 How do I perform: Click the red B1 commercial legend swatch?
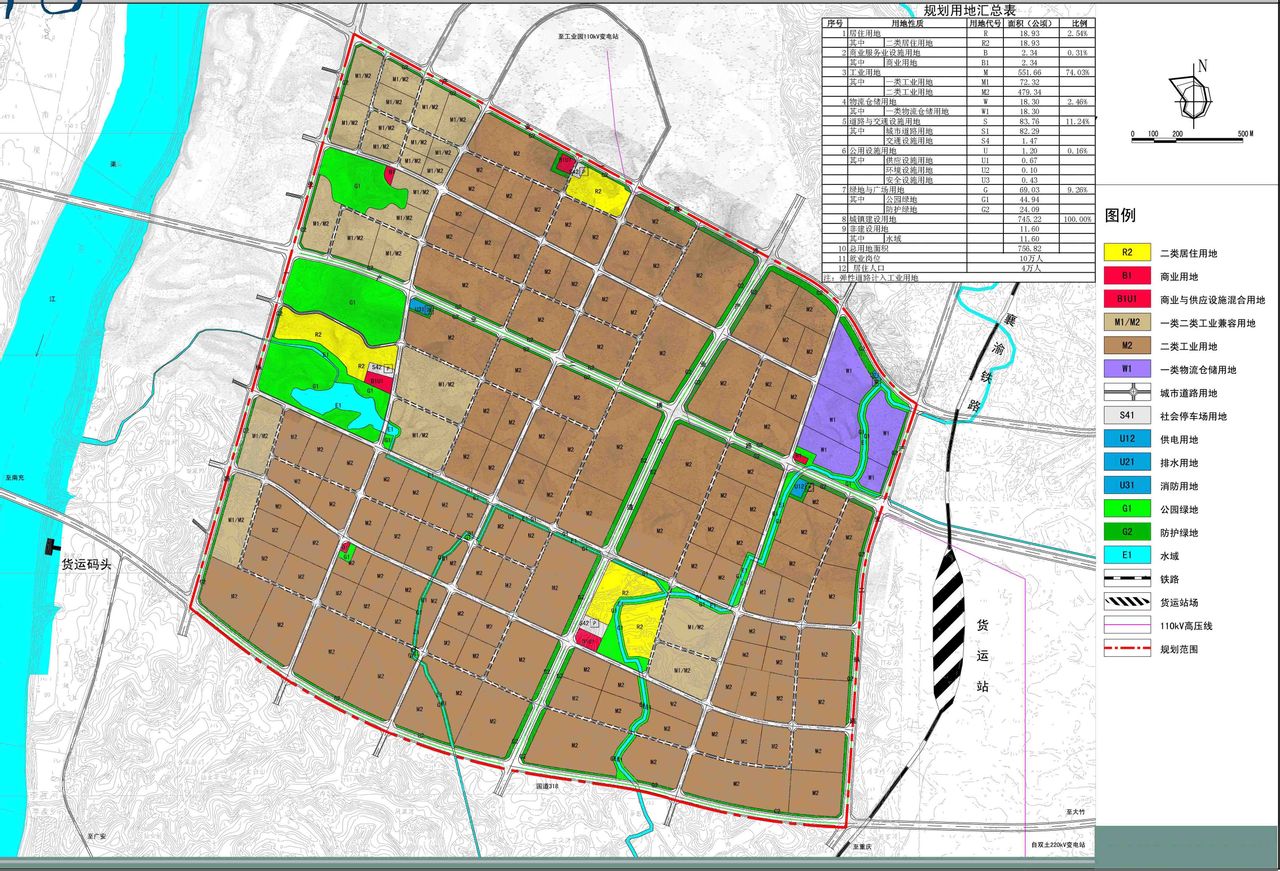(1125, 276)
